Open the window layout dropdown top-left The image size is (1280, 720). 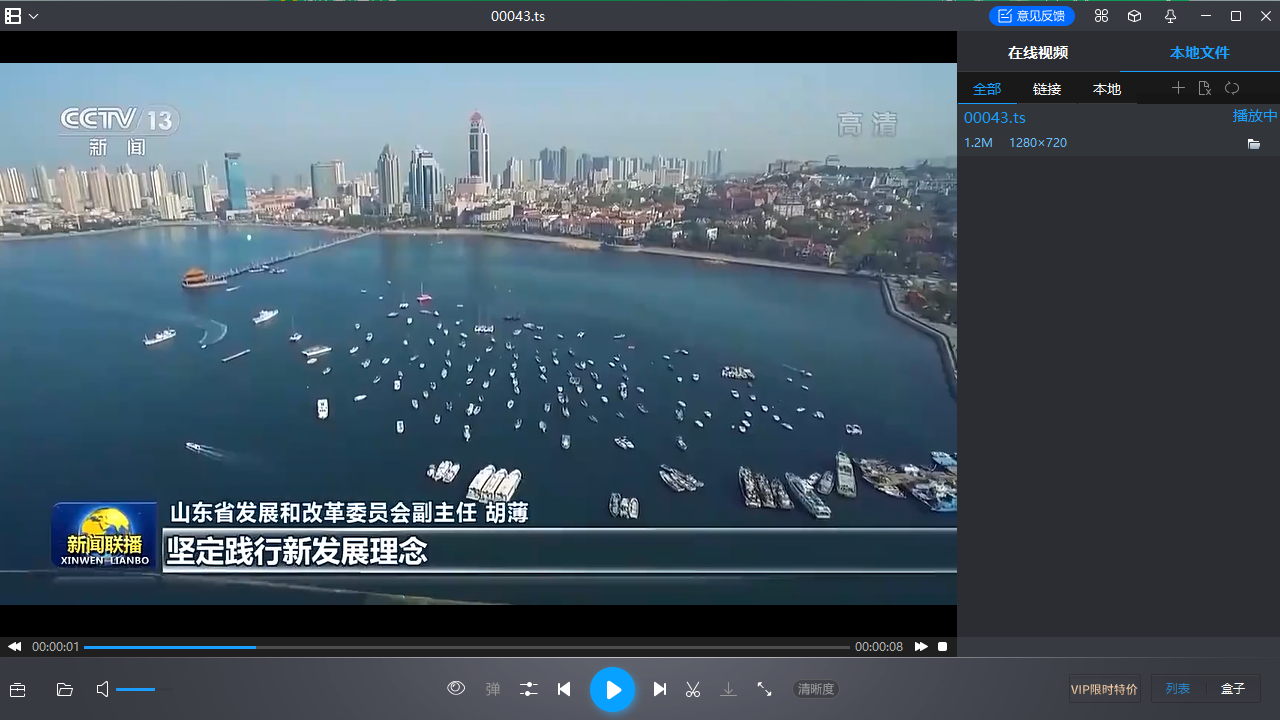pyautogui.click(x=22, y=16)
